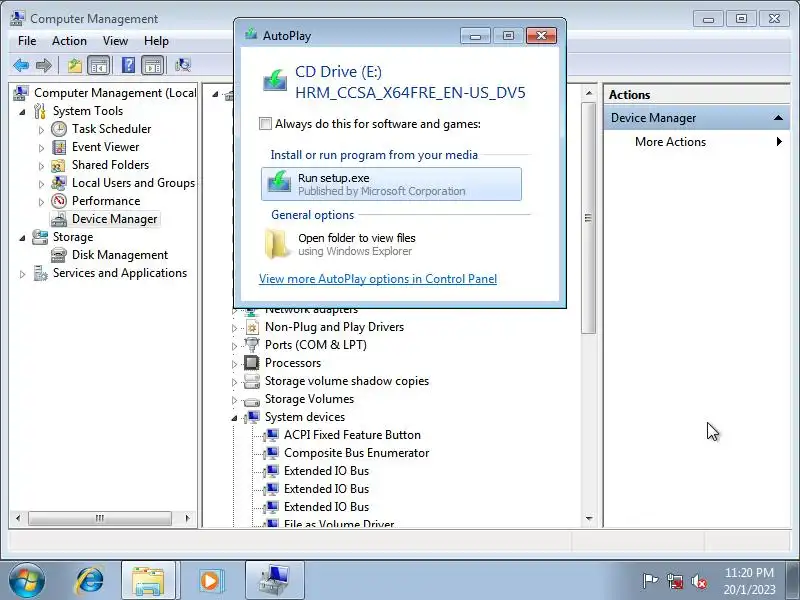Click the Event Viewer icon
This screenshot has height=600, width=800.
pyautogui.click(x=59, y=147)
